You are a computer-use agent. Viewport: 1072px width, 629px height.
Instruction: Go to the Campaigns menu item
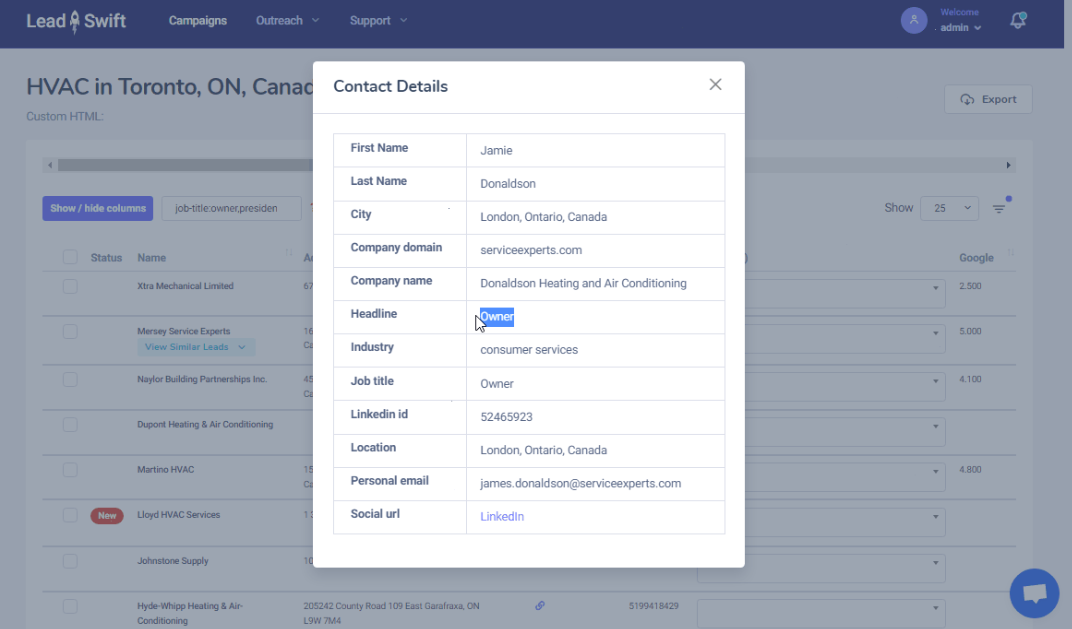(197, 19)
